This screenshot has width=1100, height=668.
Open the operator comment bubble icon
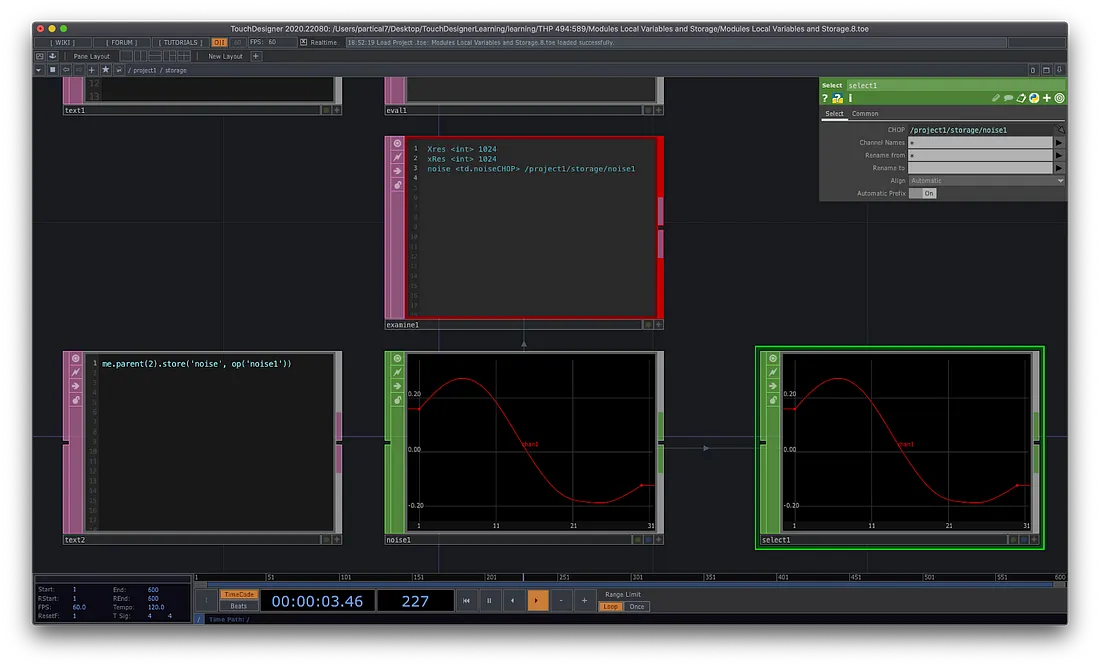click(1008, 98)
